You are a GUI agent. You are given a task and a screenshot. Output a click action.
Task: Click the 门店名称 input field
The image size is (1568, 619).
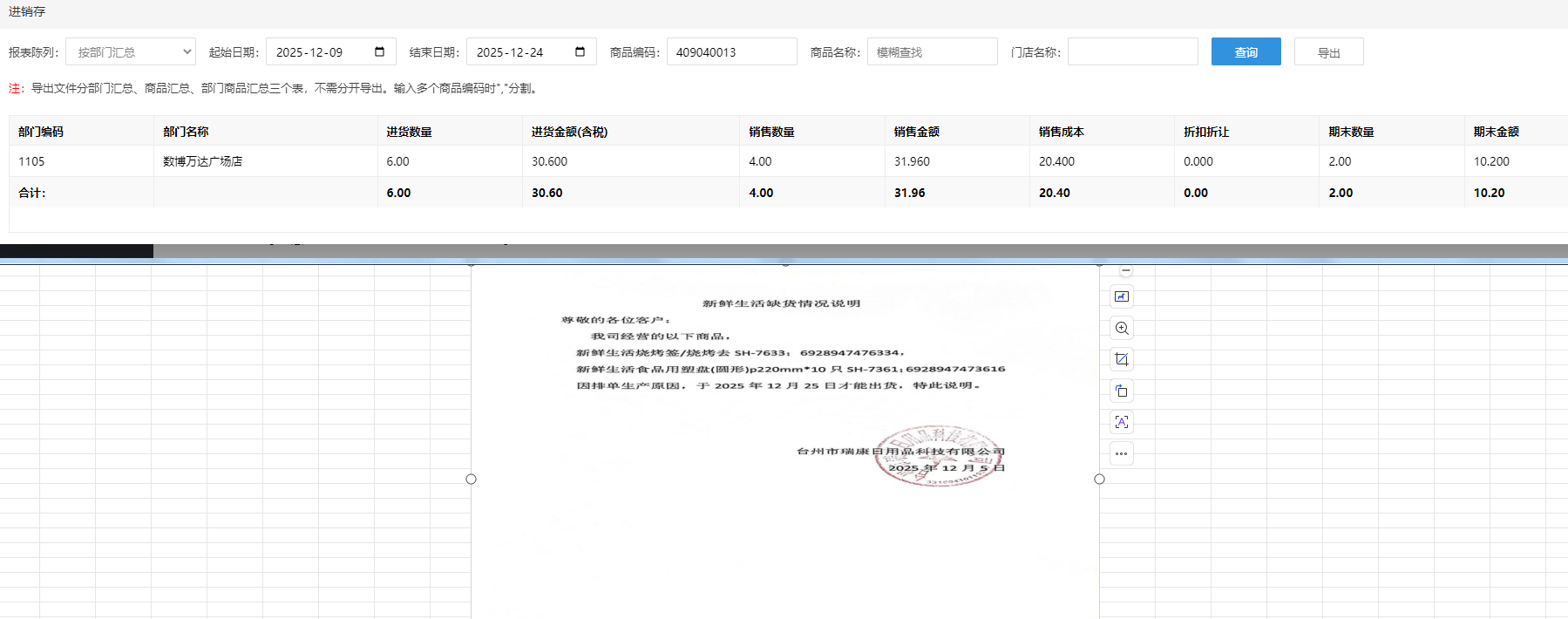pos(1132,52)
